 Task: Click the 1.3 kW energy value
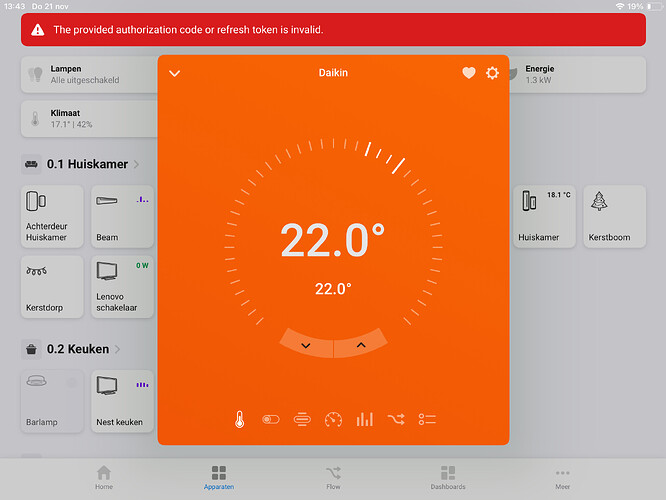[x=538, y=80]
